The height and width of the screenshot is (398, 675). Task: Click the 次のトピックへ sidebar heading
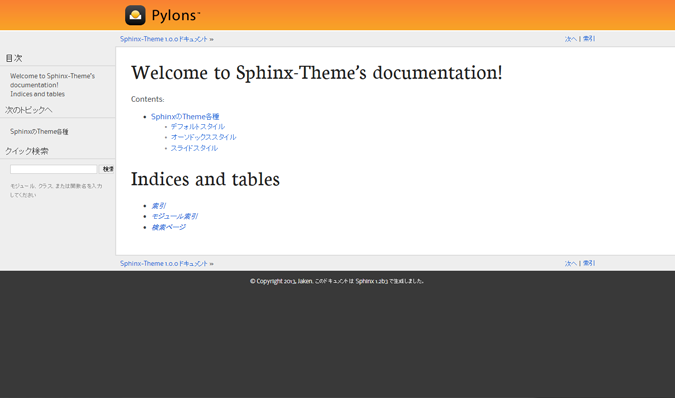coord(29,110)
